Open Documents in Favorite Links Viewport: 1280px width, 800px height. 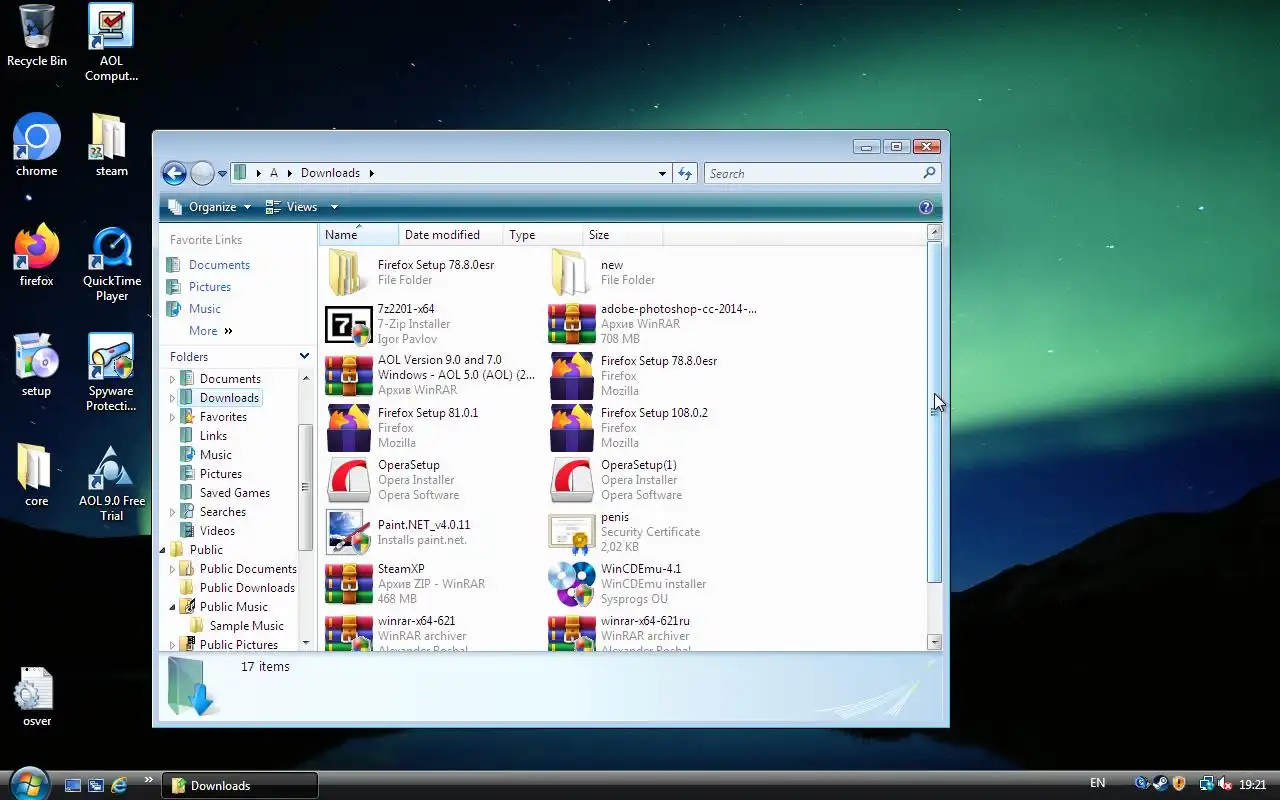219,265
